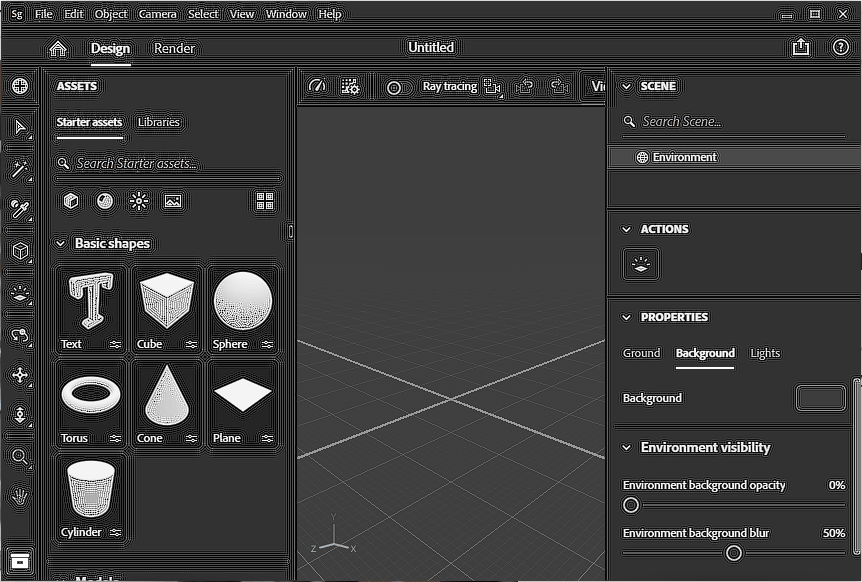Click the camera redo icon
Image resolution: width=862 pixels, height=582 pixels.
(x=559, y=86)
